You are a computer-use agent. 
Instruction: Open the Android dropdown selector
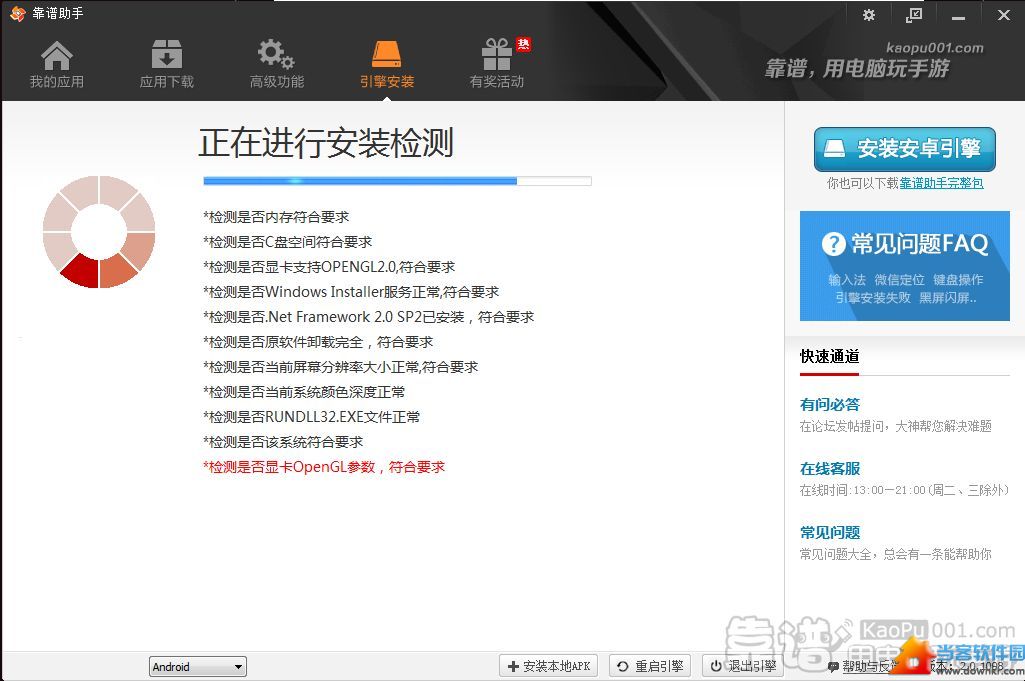198,667
